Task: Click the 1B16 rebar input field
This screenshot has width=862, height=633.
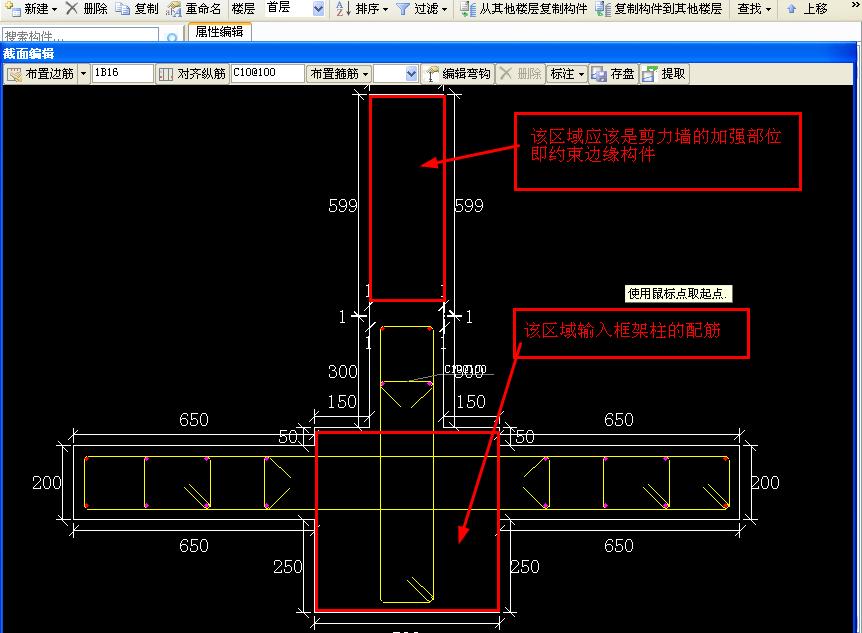Action: (122, 74)
